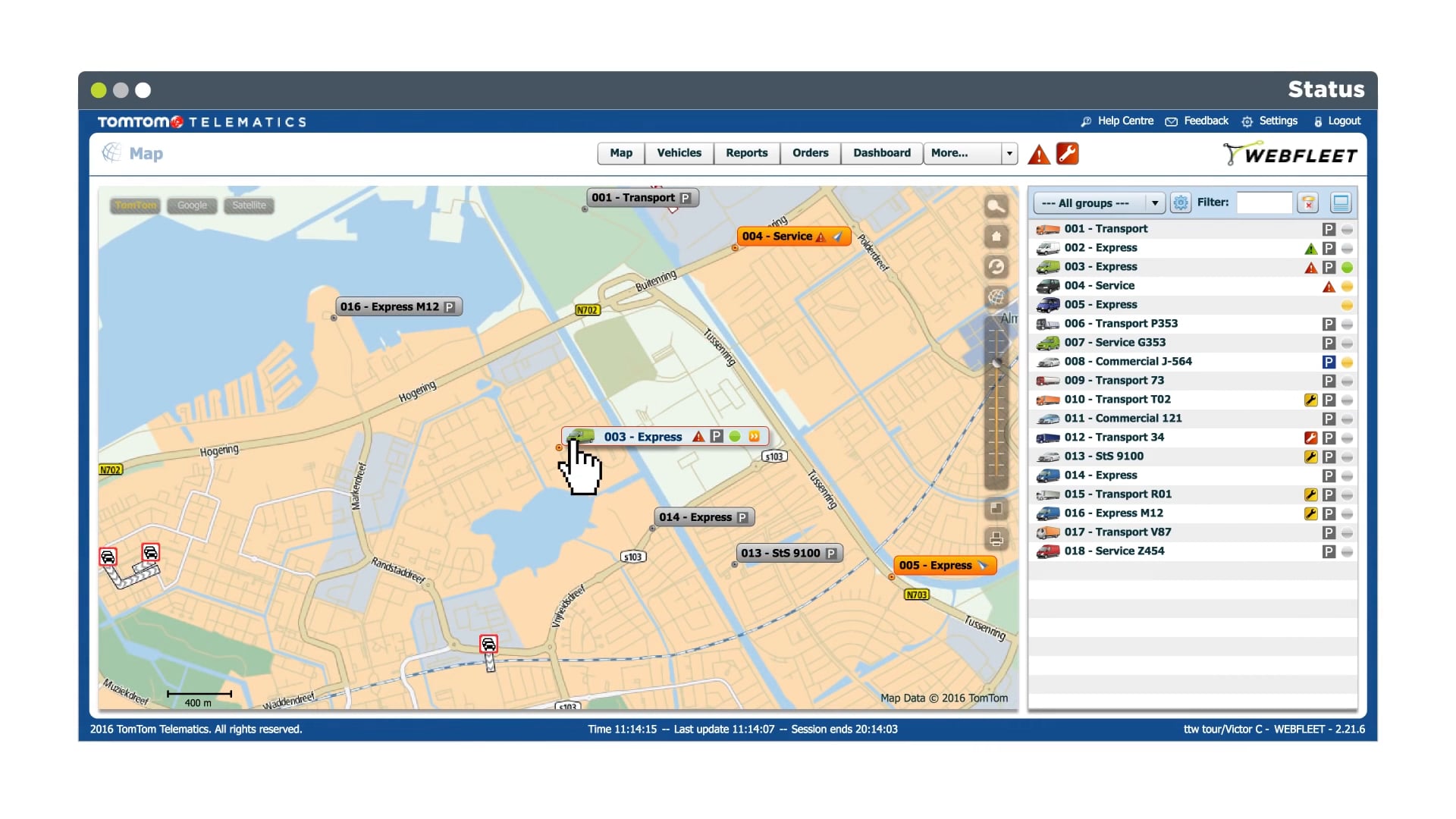Click red van icon of 018 - Service Z454

point(1048,551)
